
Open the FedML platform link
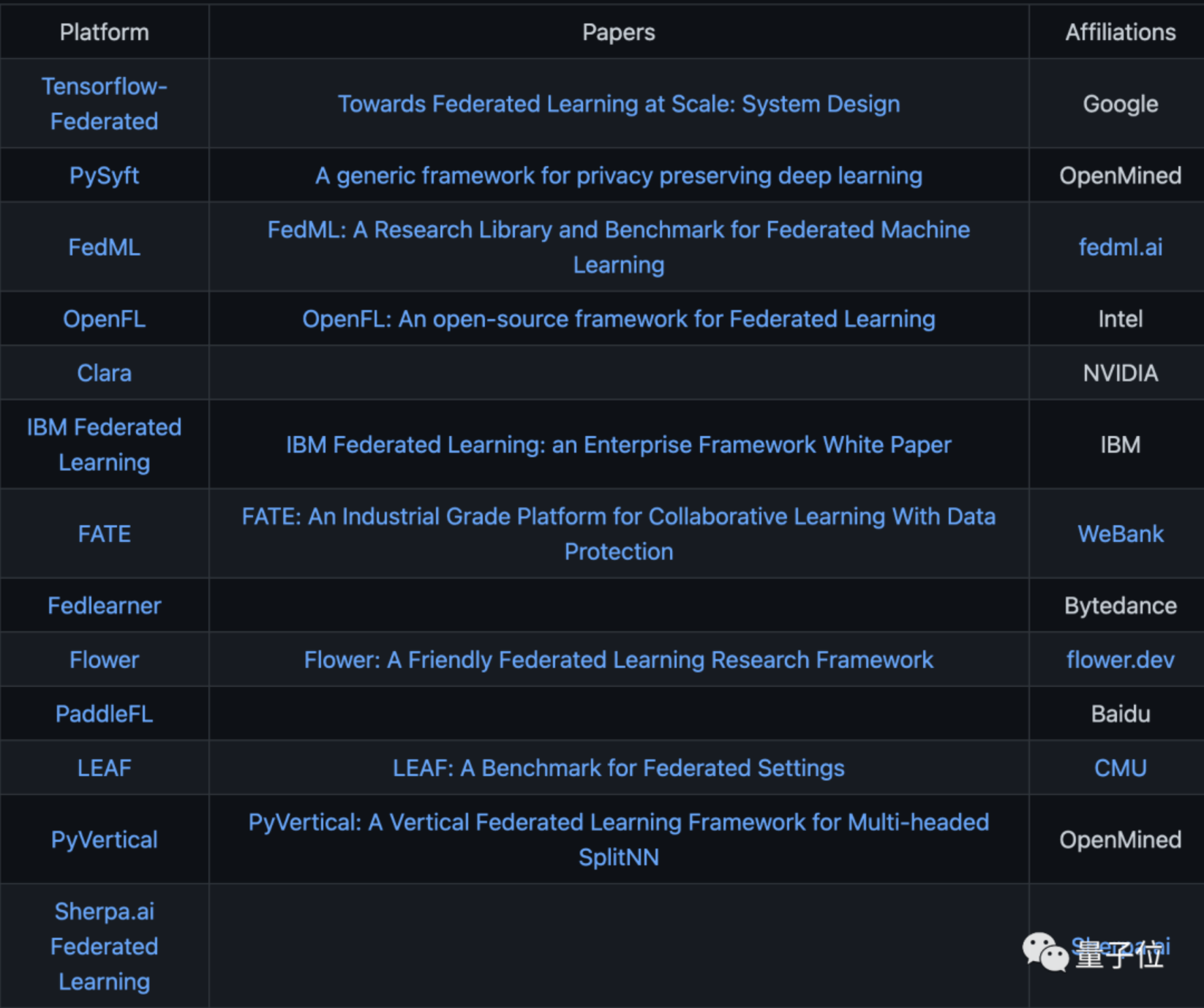coord(105,247)
